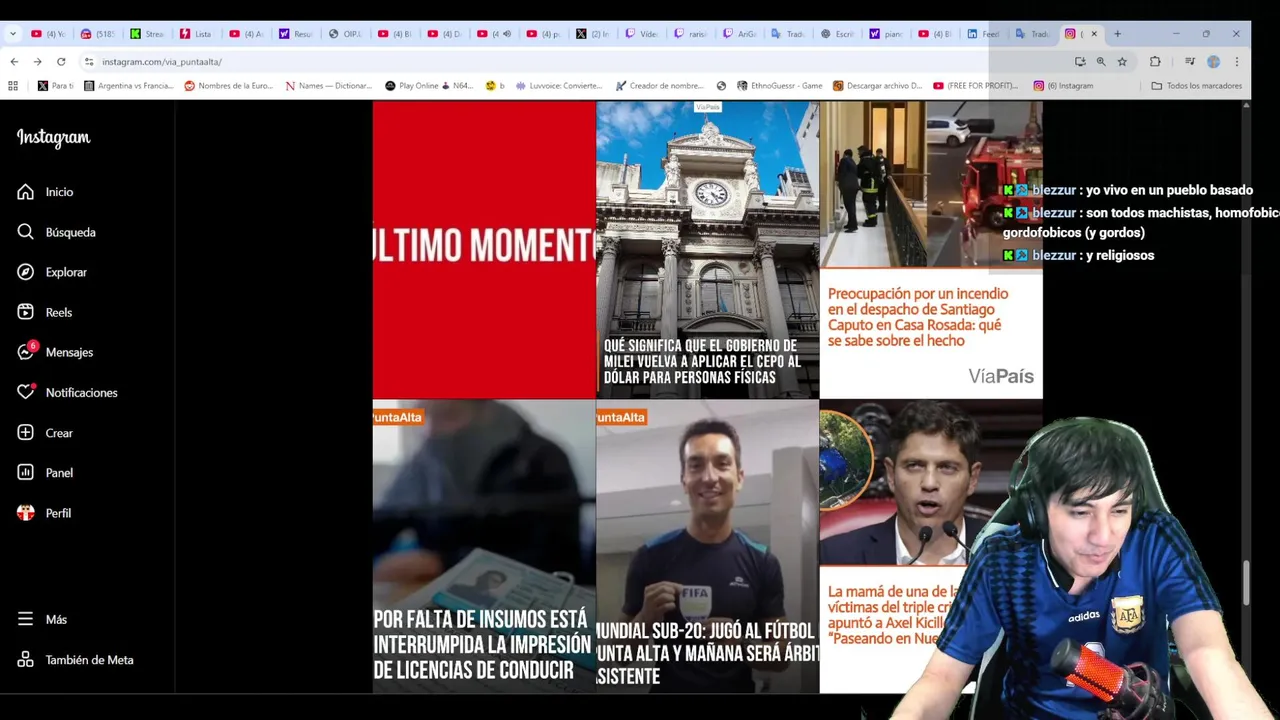Viewport: 1280px width, 720px height.
Task: Open Chrome profile avatar
Action: tap(1213, 61)
